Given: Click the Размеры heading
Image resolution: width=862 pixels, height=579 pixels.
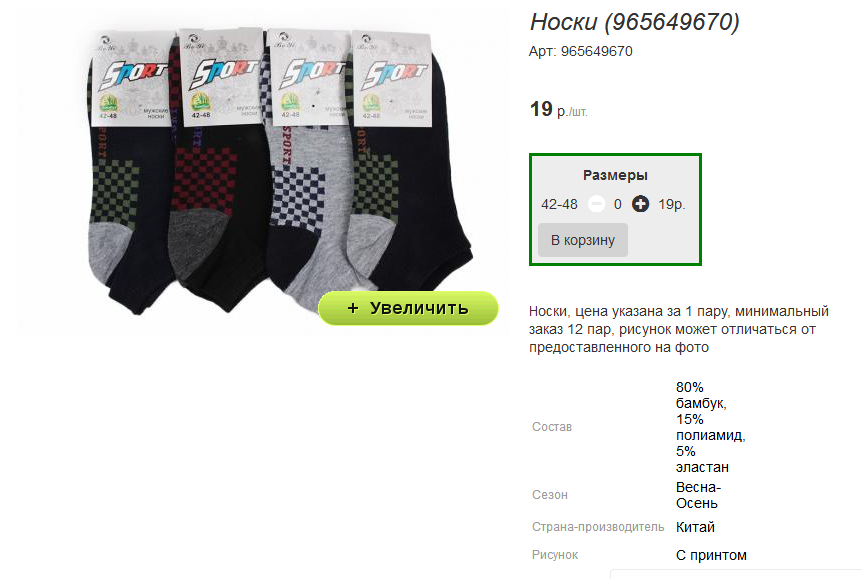Looking at the screenshot, I should pyautogui.click(x=615, y=175).
